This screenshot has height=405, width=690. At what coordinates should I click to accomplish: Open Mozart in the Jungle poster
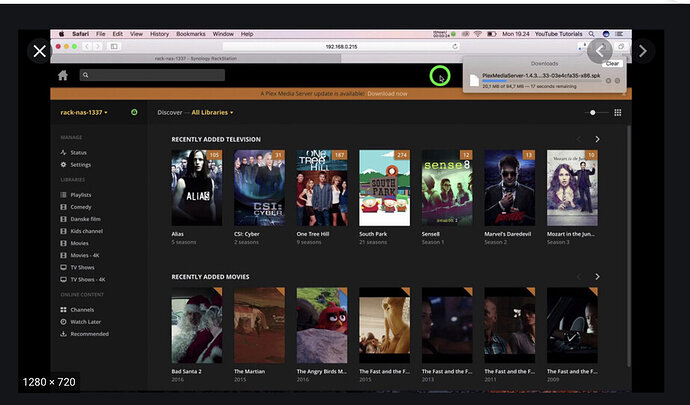tap(572, 188)
